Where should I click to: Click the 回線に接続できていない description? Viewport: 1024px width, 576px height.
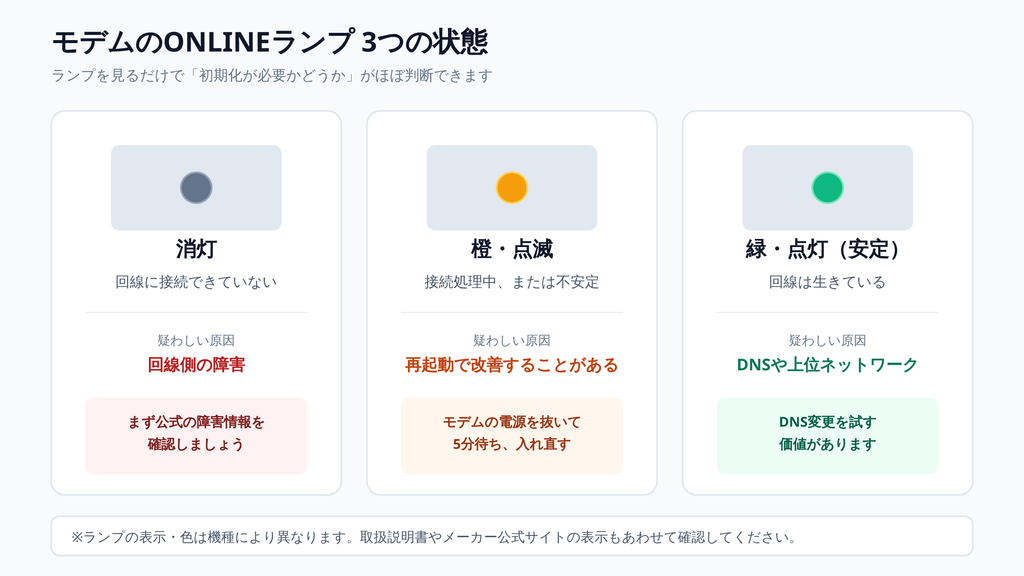point(196,282)
